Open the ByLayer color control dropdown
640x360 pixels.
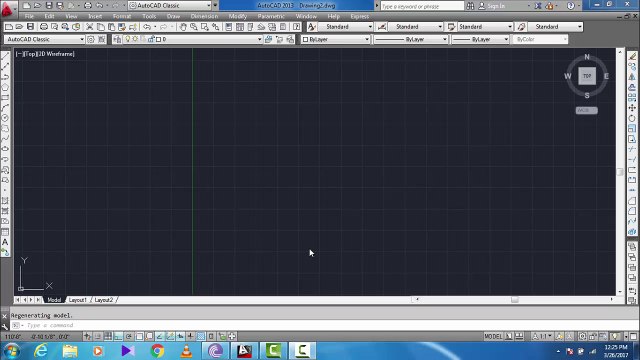tap(336, 39)
